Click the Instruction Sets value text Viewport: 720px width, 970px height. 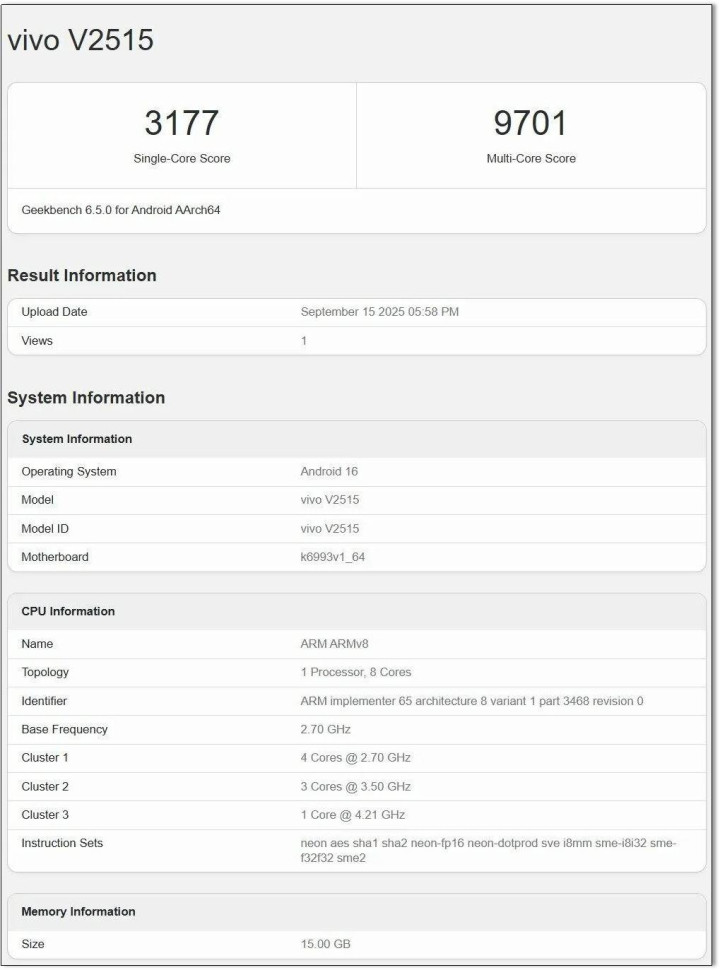[480, 850]
